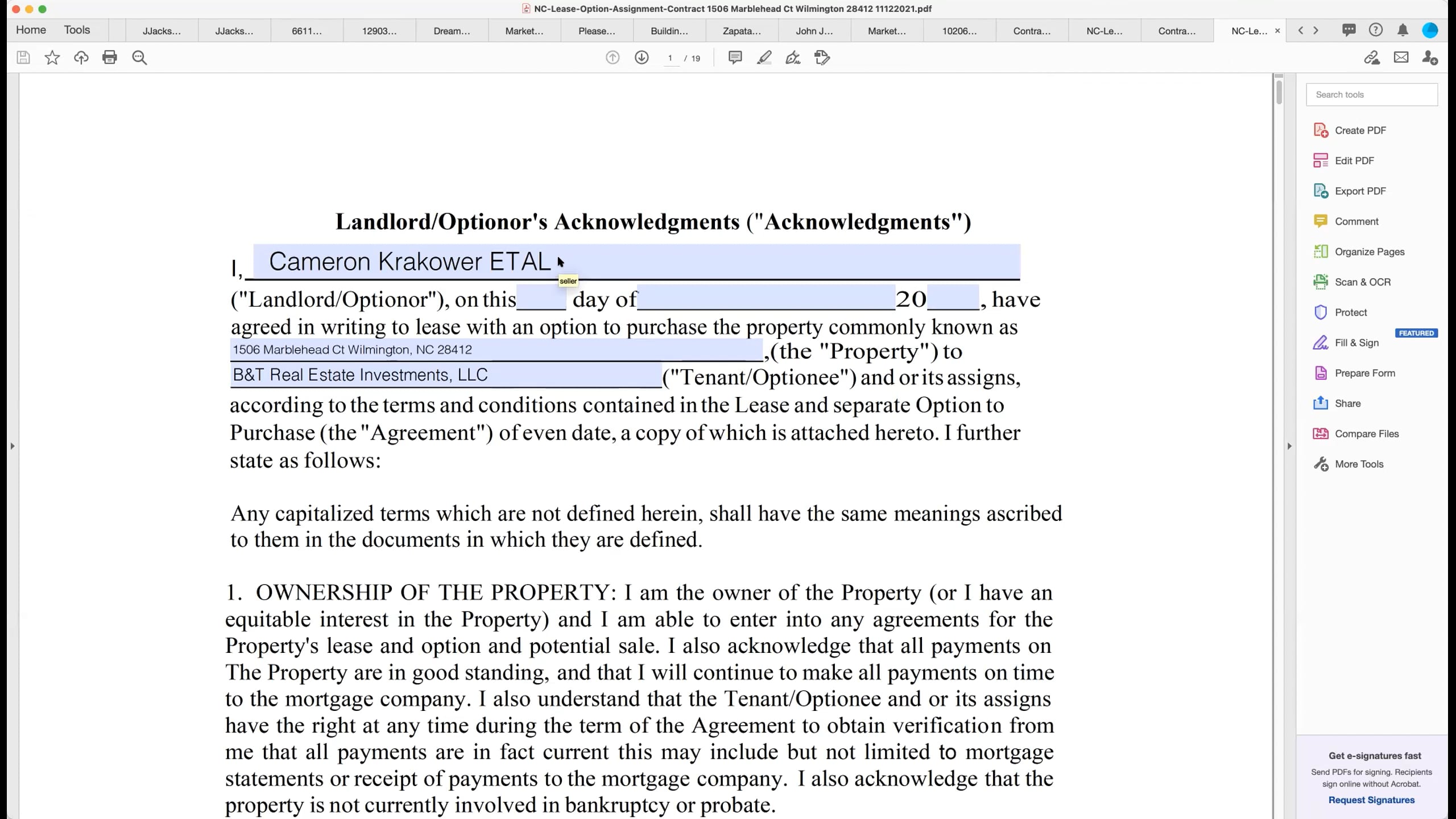Screen dimensions: 1456x819
Task: Open the sign document tool
Action: 793,57
